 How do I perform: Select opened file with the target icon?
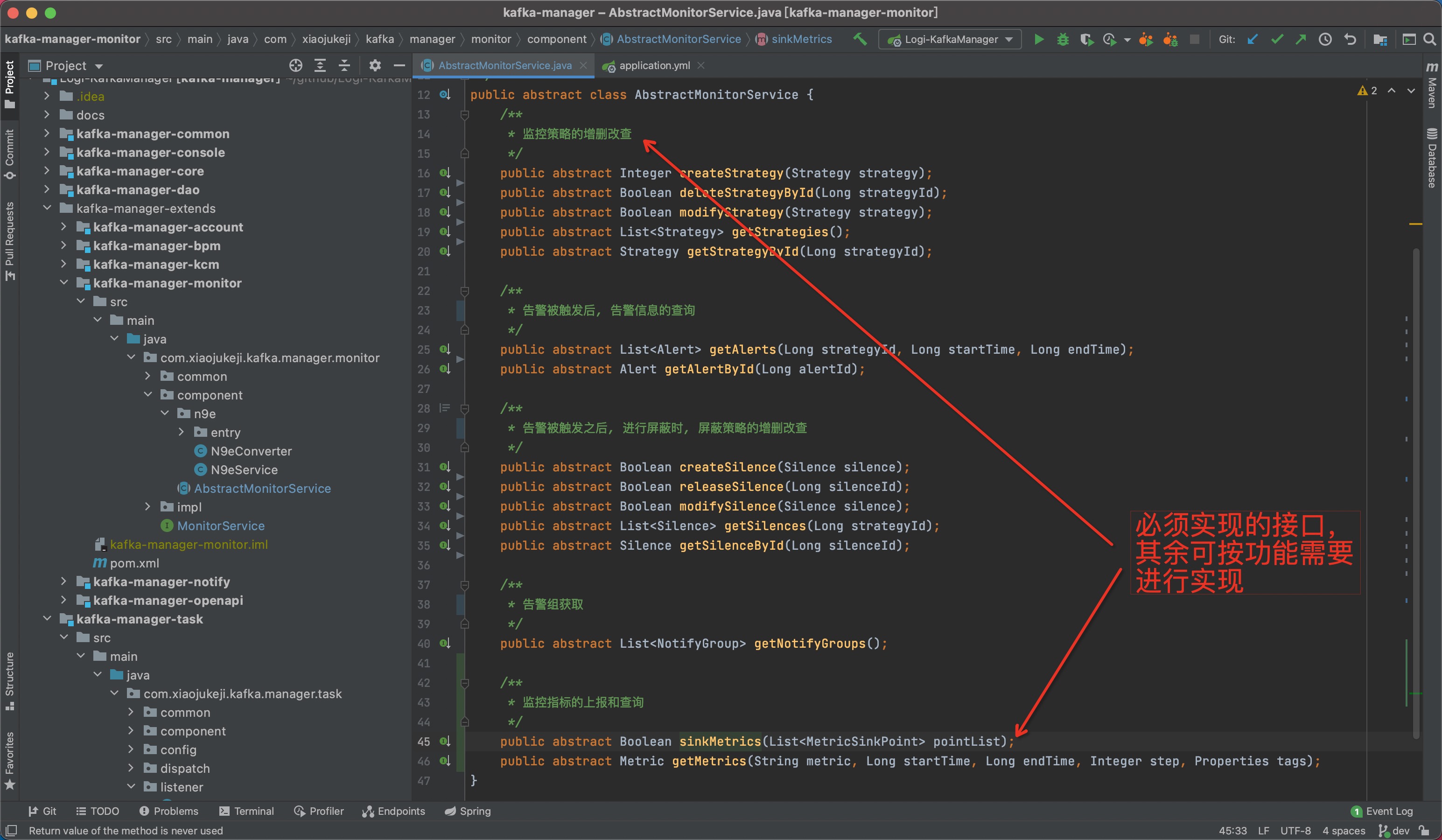point(296,65)
